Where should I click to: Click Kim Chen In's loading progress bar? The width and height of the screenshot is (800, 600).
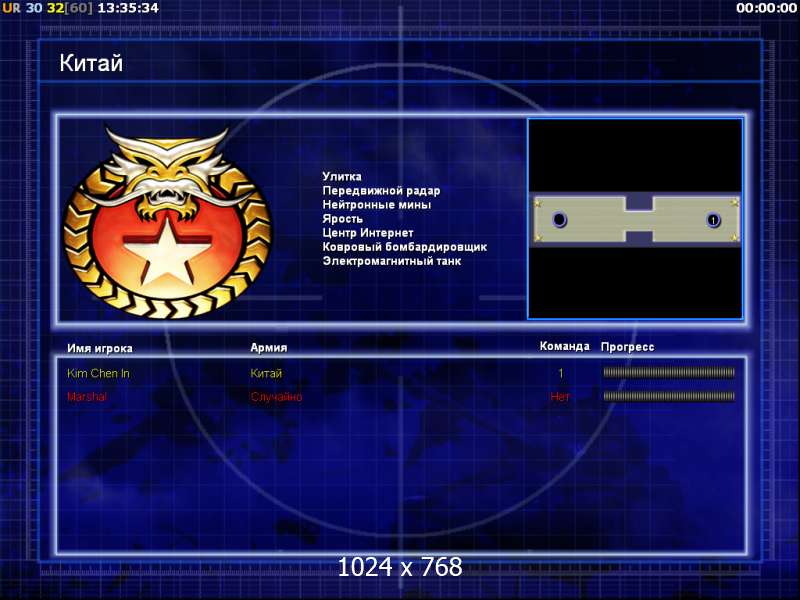click(x=669, y=373)
